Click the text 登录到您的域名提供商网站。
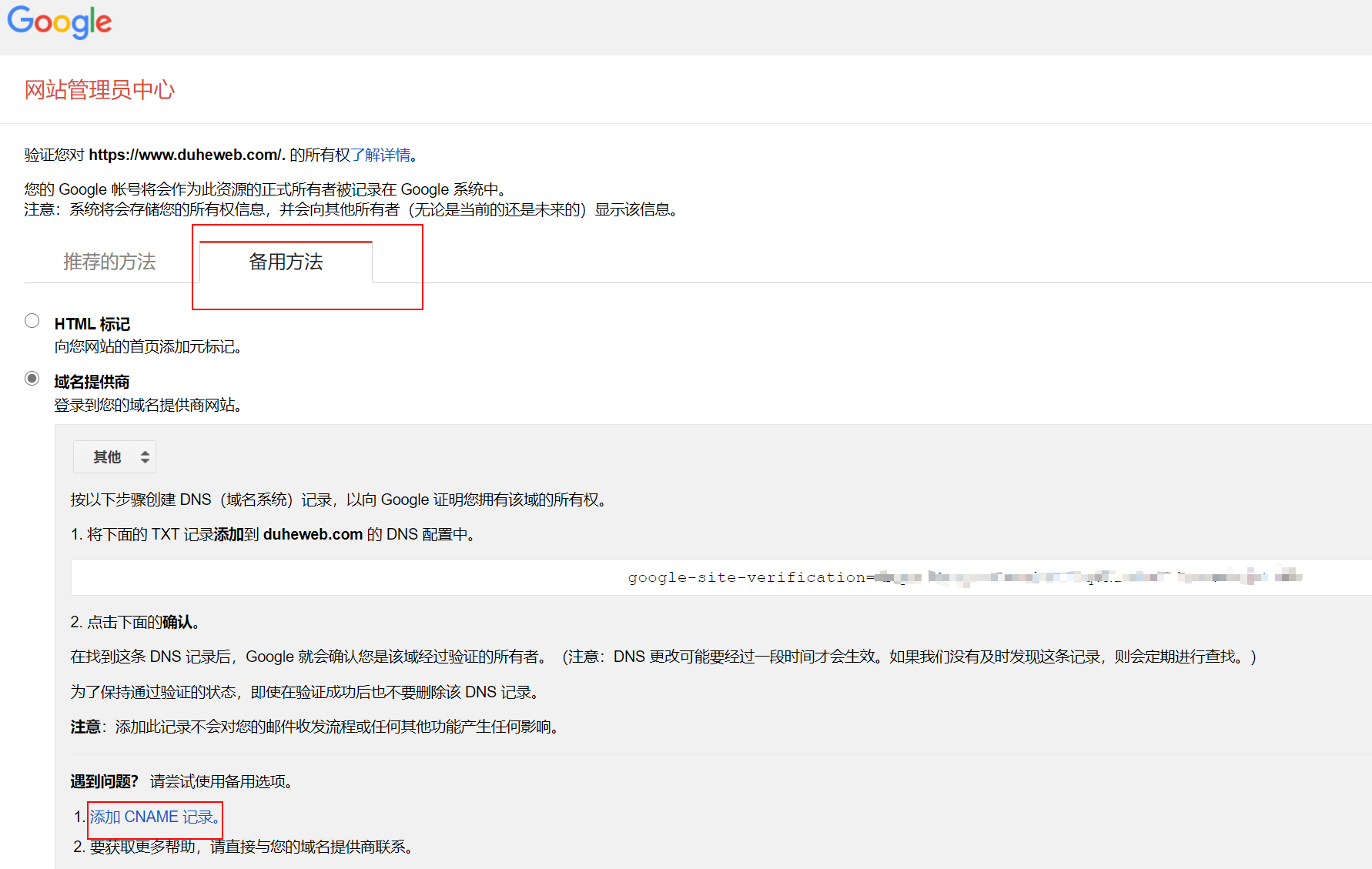The width and height of the screenshot is (1372, 869). click(149, 405)
